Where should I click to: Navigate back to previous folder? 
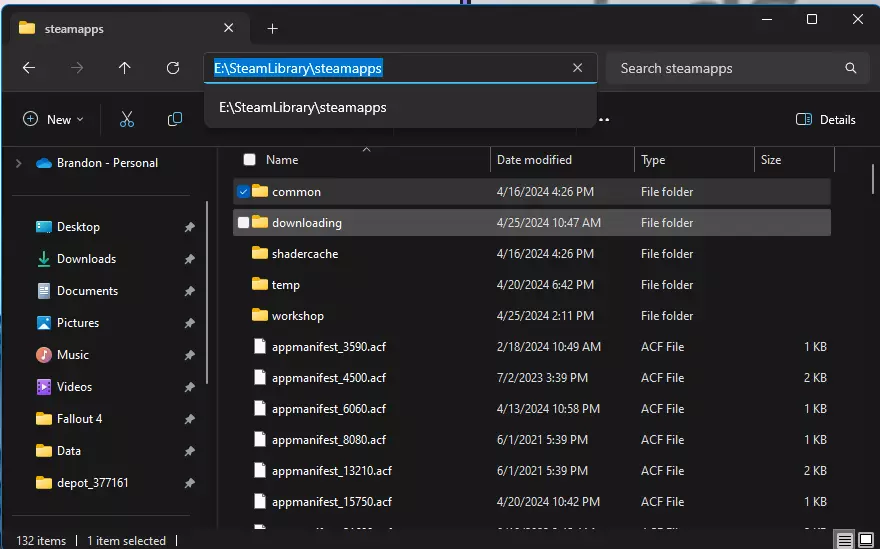point(29,68)
